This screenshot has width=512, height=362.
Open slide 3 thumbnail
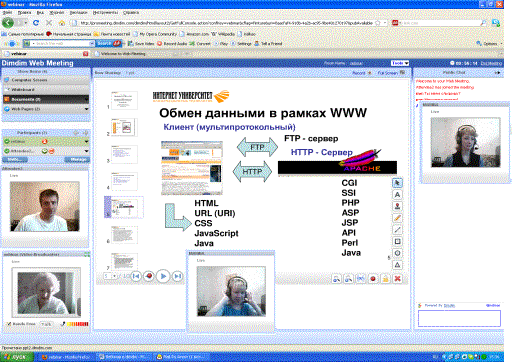point(124,154)
